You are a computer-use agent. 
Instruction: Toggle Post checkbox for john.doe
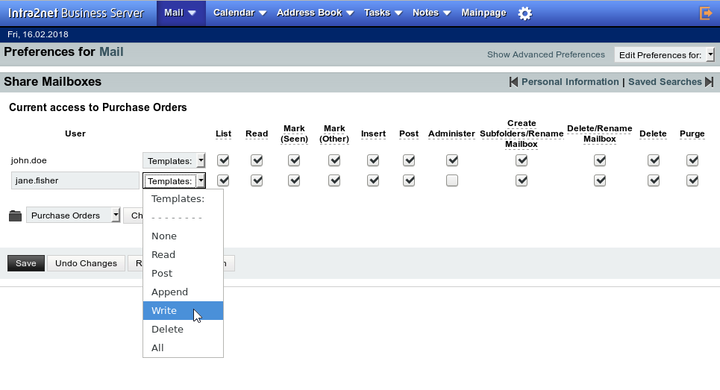coord(409,160)
